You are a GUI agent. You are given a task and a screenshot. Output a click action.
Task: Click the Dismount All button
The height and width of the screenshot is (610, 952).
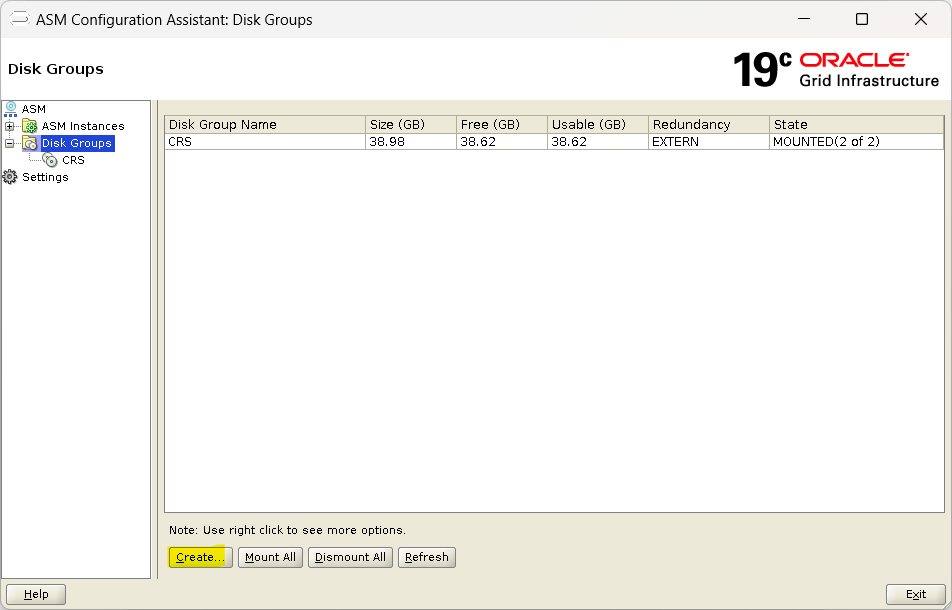(350, 557)
